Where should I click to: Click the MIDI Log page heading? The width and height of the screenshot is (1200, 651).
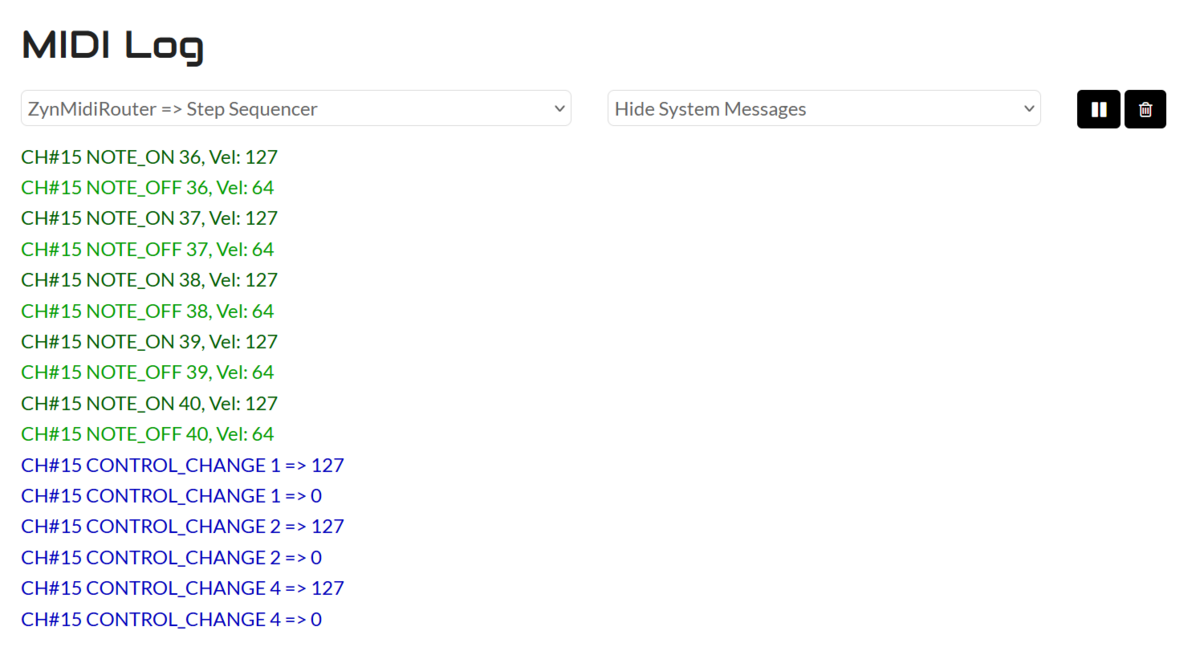(112, 46)
